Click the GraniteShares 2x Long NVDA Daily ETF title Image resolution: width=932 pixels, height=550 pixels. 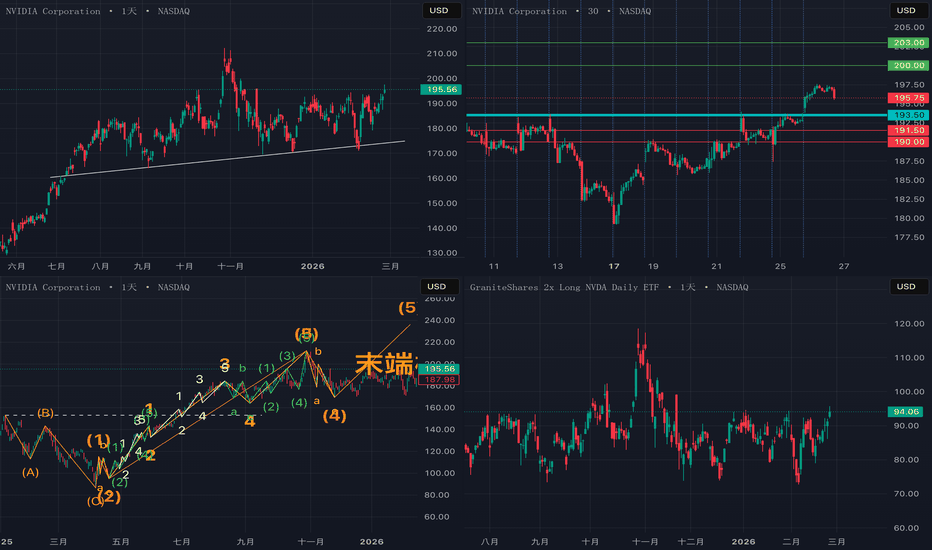click(564, 287)
